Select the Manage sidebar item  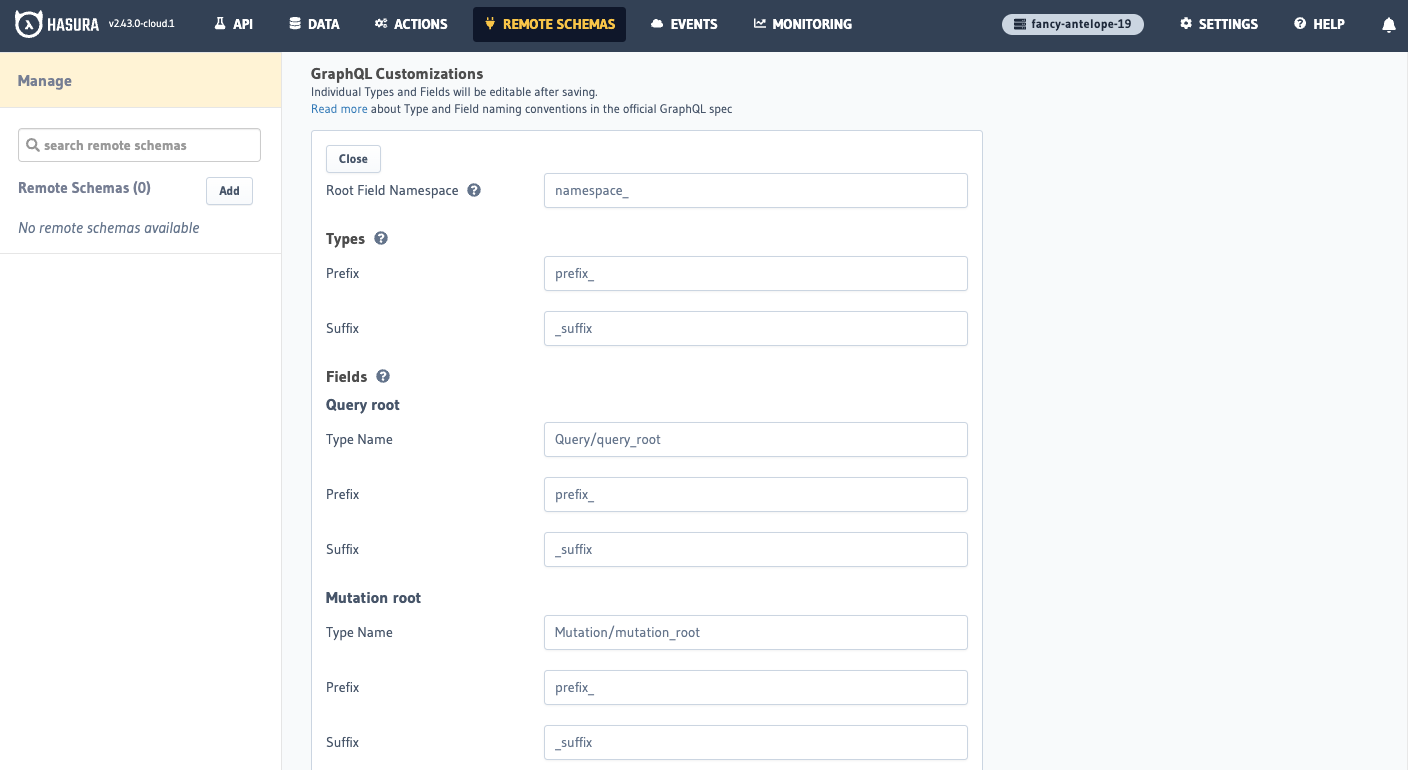(45, 80)
